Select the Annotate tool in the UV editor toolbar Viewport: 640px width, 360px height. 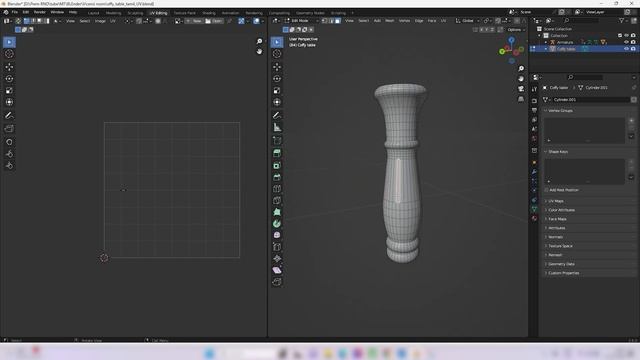tap(9, 116)
